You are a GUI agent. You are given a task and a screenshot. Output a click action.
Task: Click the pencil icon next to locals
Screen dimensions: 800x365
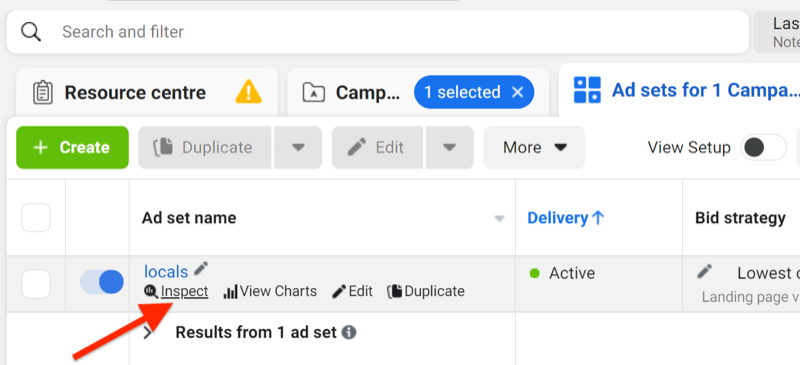[201, 268]
